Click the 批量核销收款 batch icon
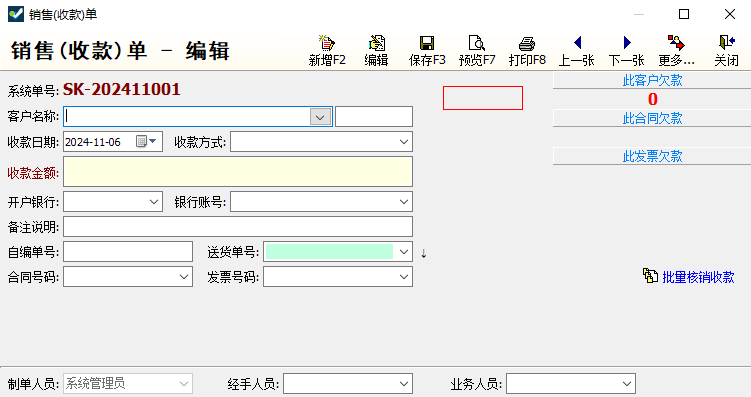The height and width of the screenshot is (397, 751). (x=650, y=276)
